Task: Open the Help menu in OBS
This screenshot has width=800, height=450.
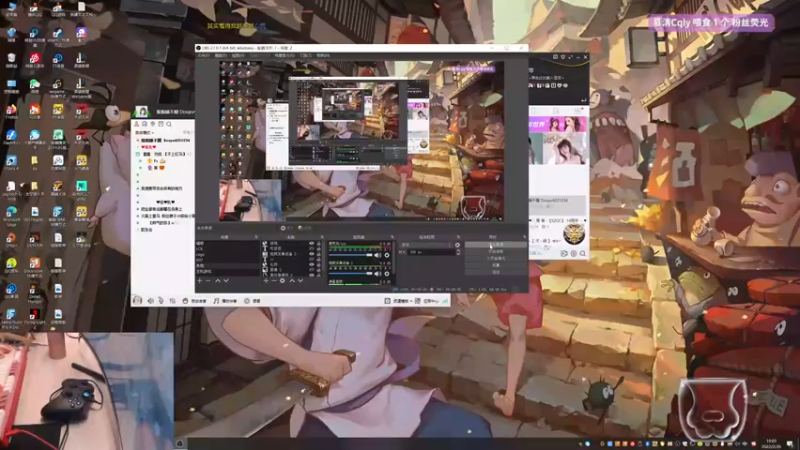Action: [x=323, y=55]
